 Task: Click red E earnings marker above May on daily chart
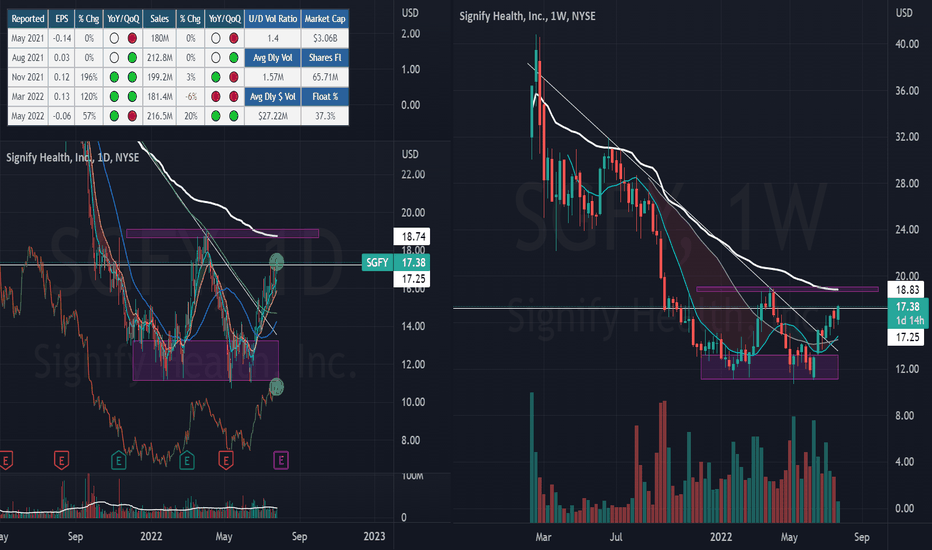(x=226, y=460)
